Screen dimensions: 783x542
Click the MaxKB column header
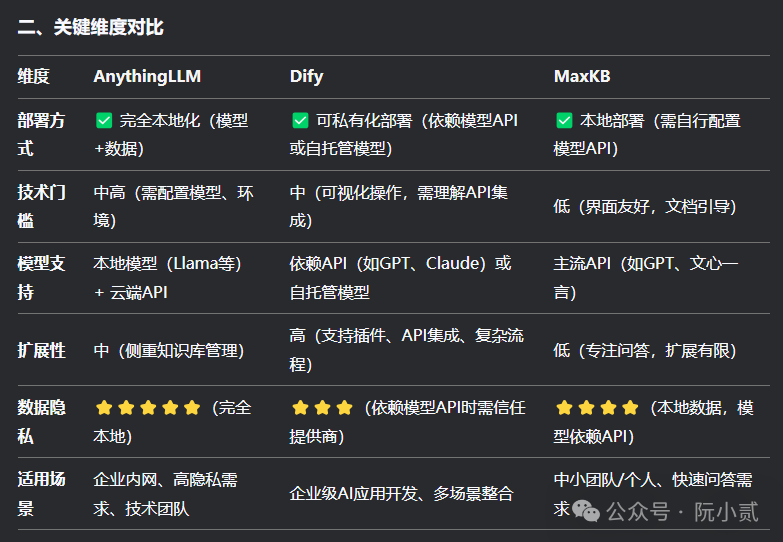click(x=582, y=76)
